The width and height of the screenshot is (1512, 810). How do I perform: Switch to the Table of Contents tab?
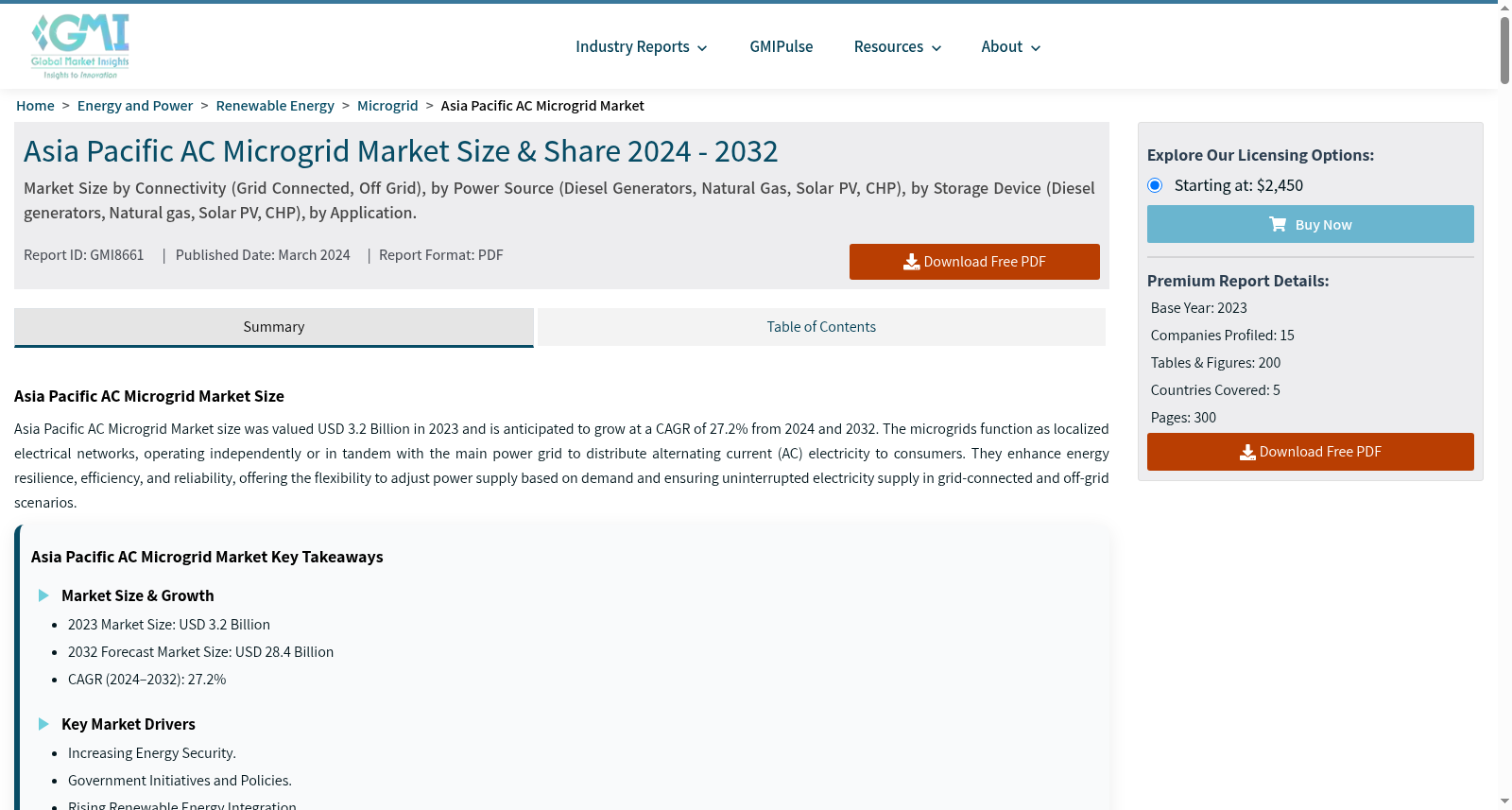(821, 327)
